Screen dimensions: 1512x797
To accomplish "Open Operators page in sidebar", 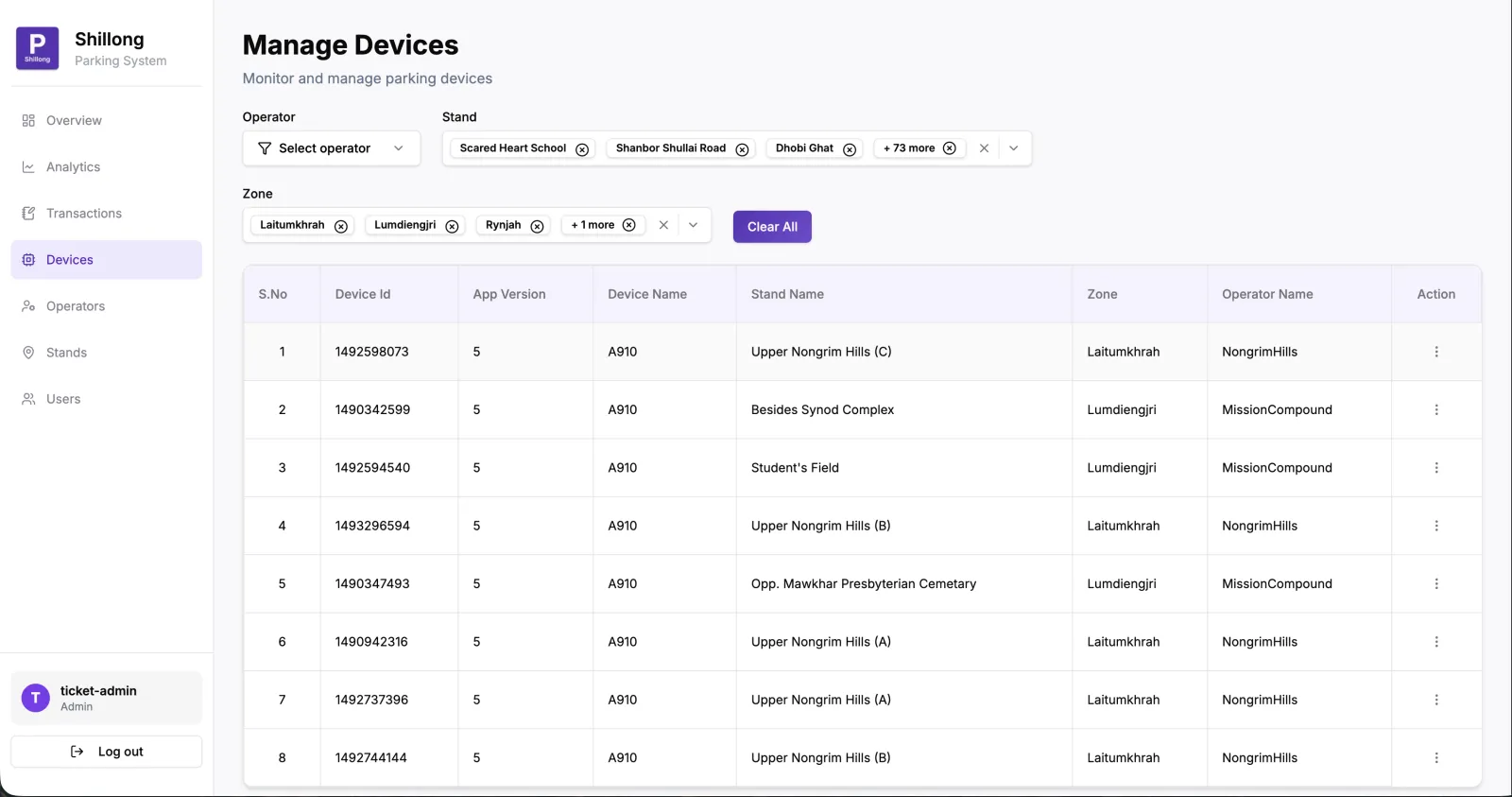I will pyautogui.click(x=106, y=305).
